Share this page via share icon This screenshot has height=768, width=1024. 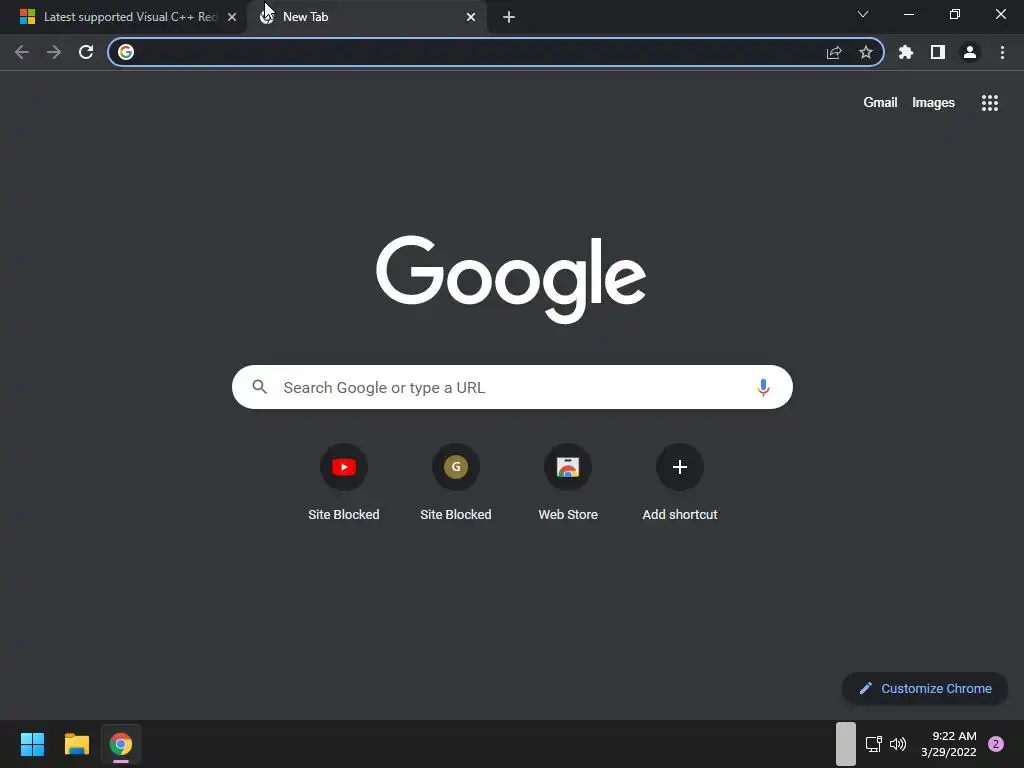coord(834,52)
